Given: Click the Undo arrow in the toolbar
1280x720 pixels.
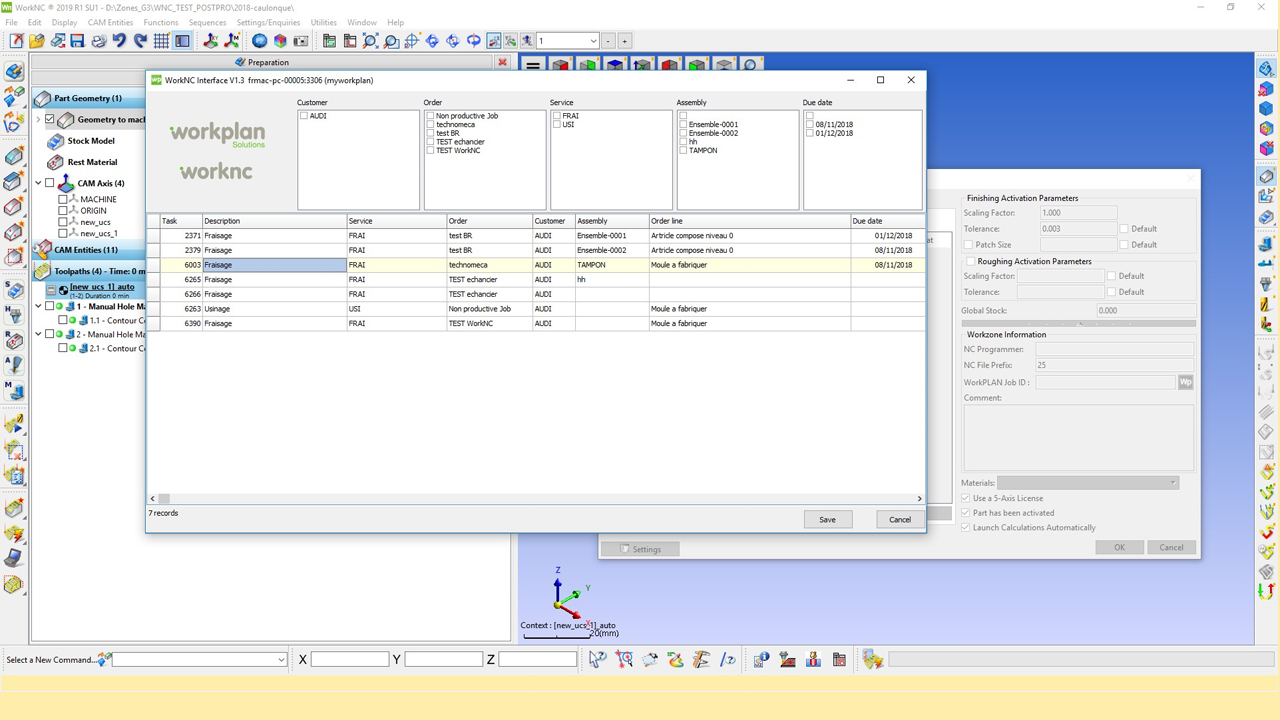Looking at the screenshot, I should [x=119, y=41].
